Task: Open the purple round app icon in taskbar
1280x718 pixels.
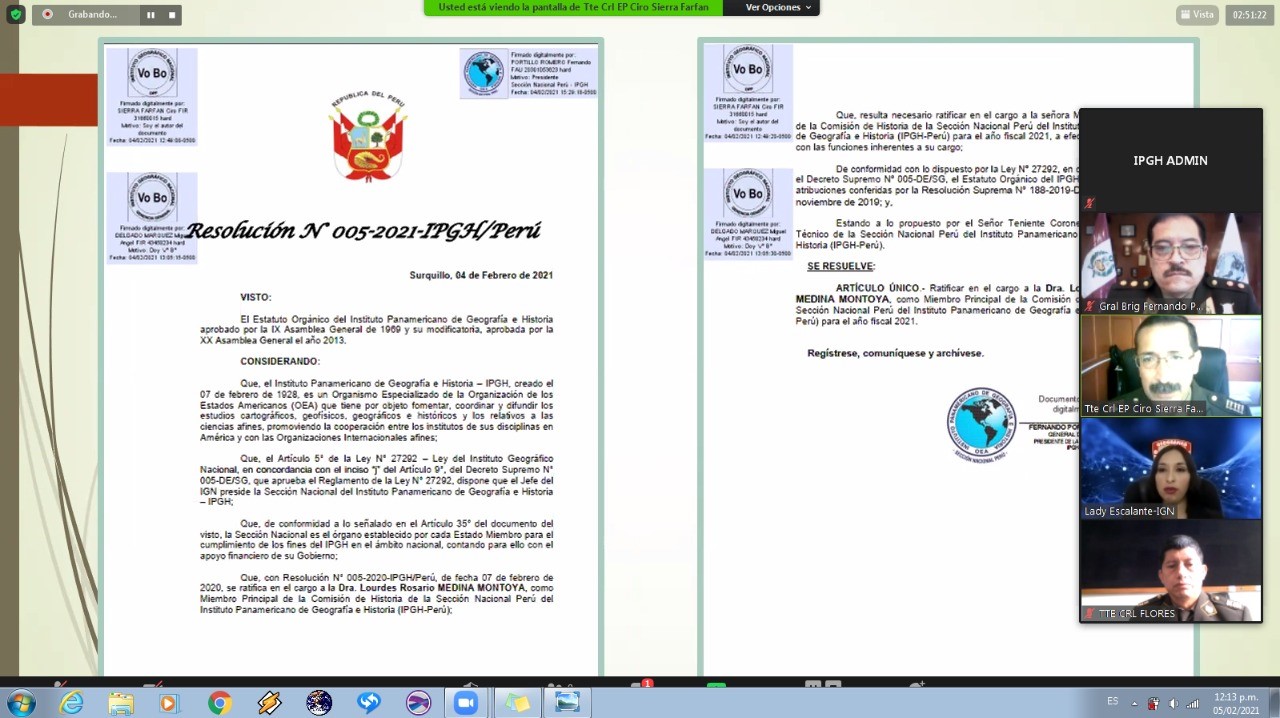Action: (x=418, y=703)
